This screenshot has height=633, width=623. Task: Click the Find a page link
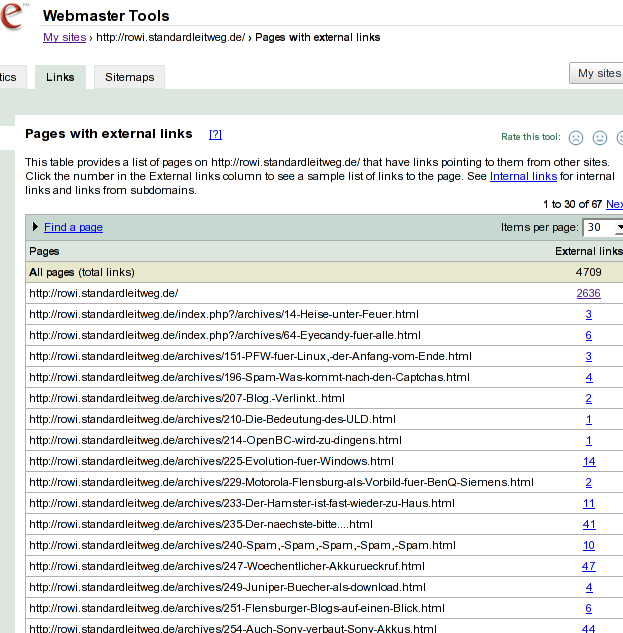[x=73, y=227]
